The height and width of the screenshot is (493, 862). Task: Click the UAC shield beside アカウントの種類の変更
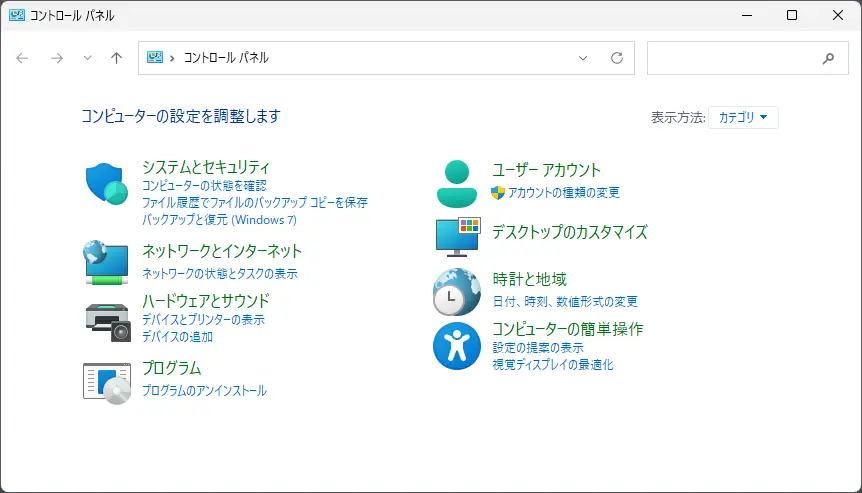click(x=498, y=192)
